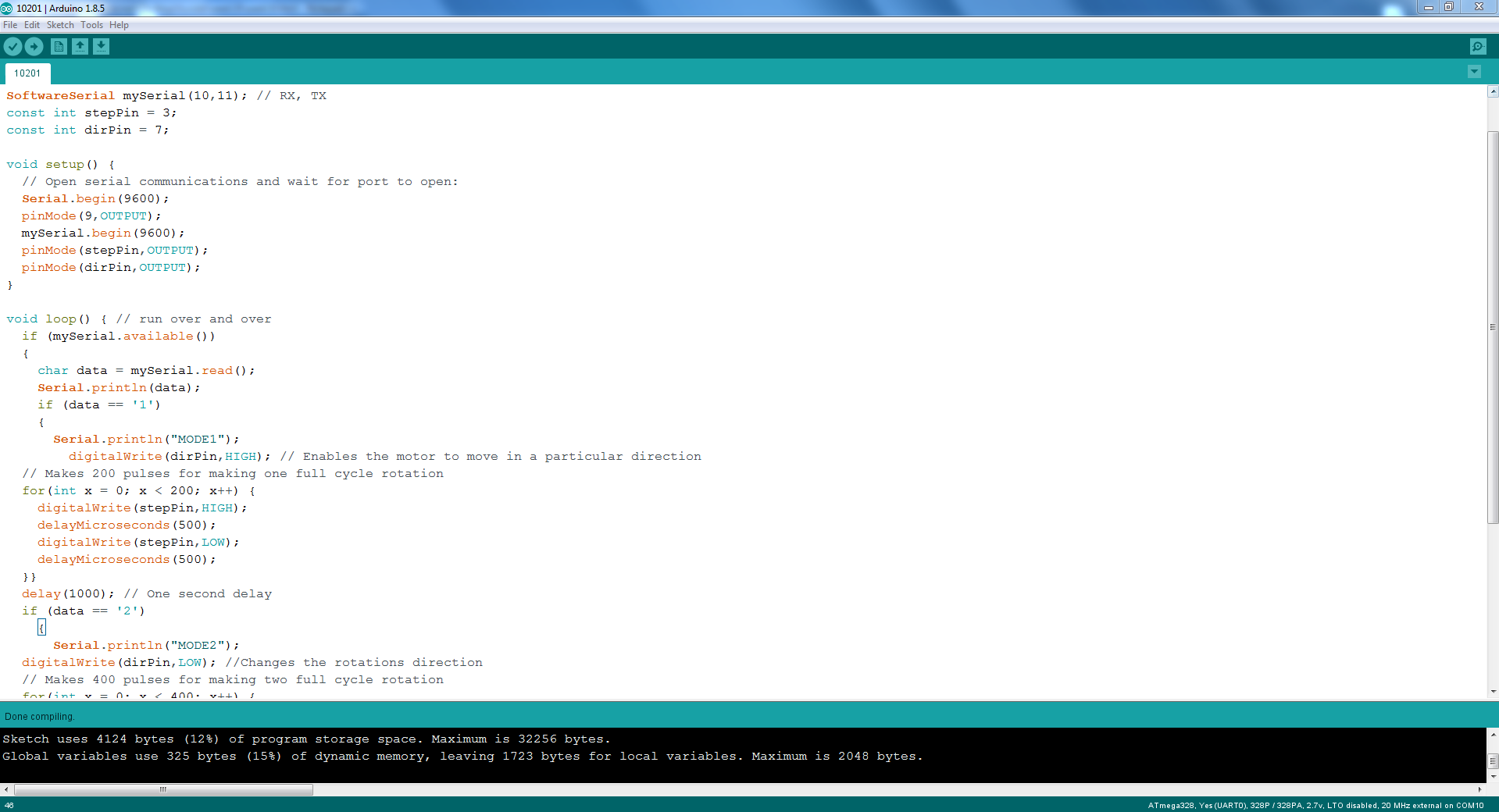Image resolution: width=1499 pixels, height=812 pixels.
Task: Open the Serial Monitor magnifier icon
Action: coord(1478,47)
